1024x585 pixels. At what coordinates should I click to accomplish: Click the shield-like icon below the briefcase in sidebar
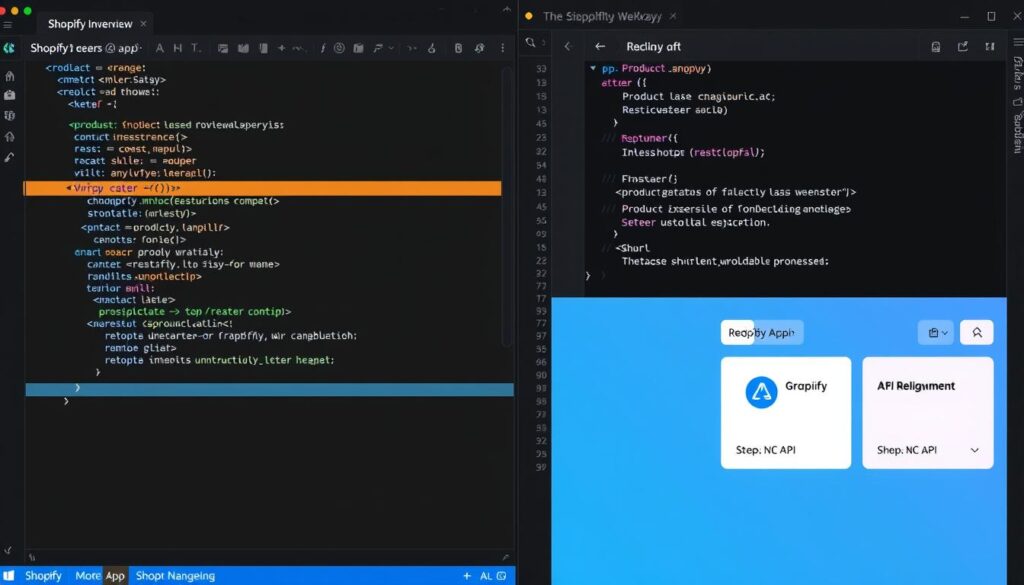pyautogui.click(x=9, y=116)
